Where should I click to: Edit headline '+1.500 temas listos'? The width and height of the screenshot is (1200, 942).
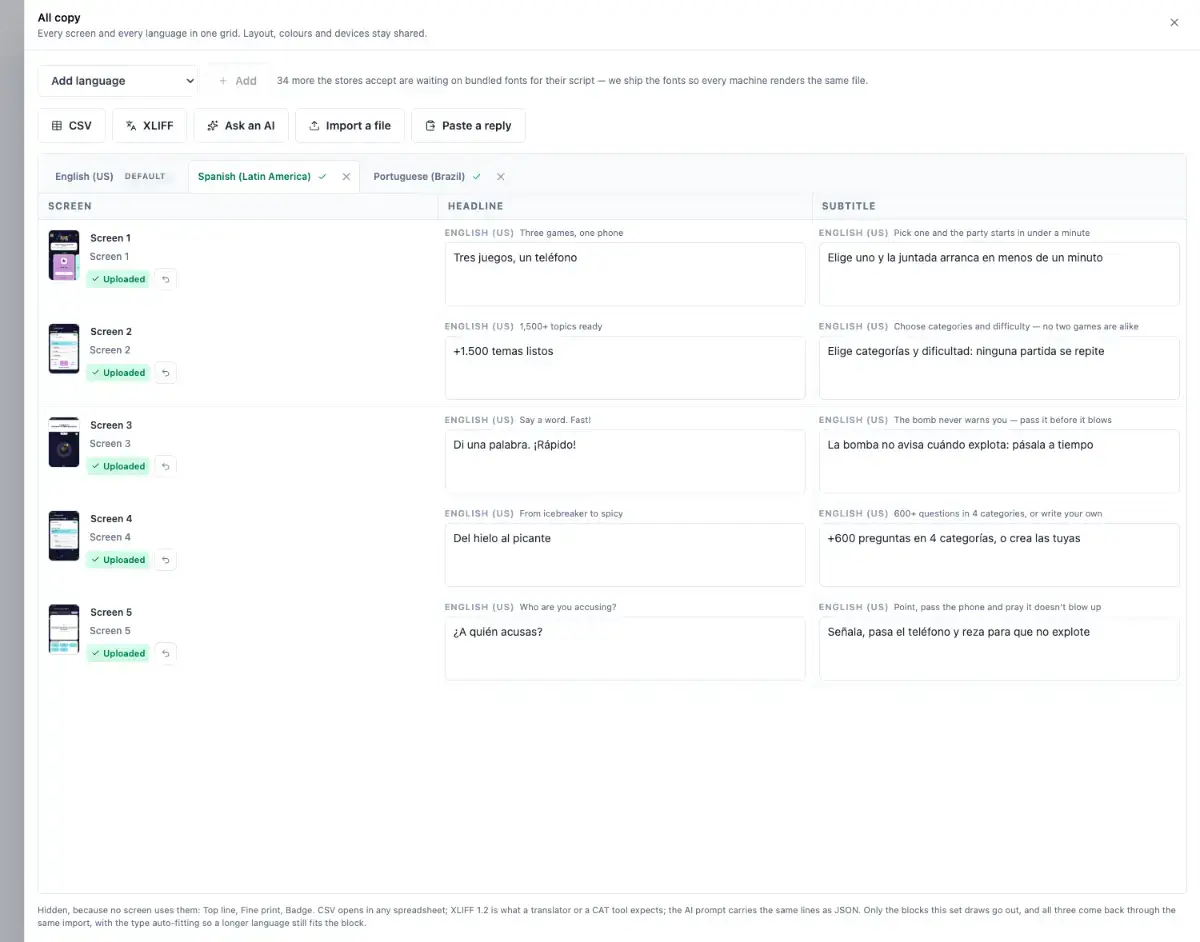625,368
